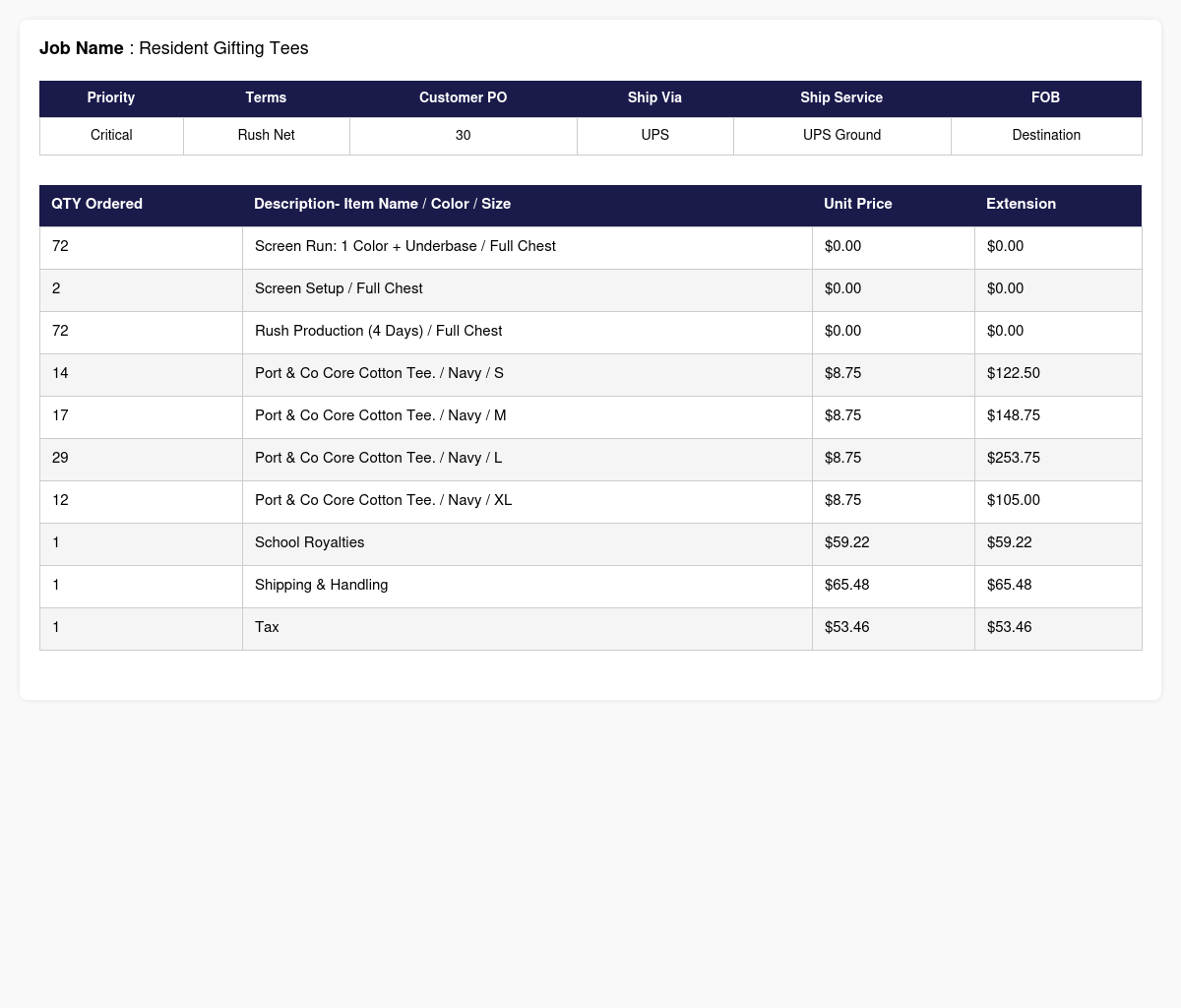Click the $53.46 unit price for Tax

tap(894, 628)
